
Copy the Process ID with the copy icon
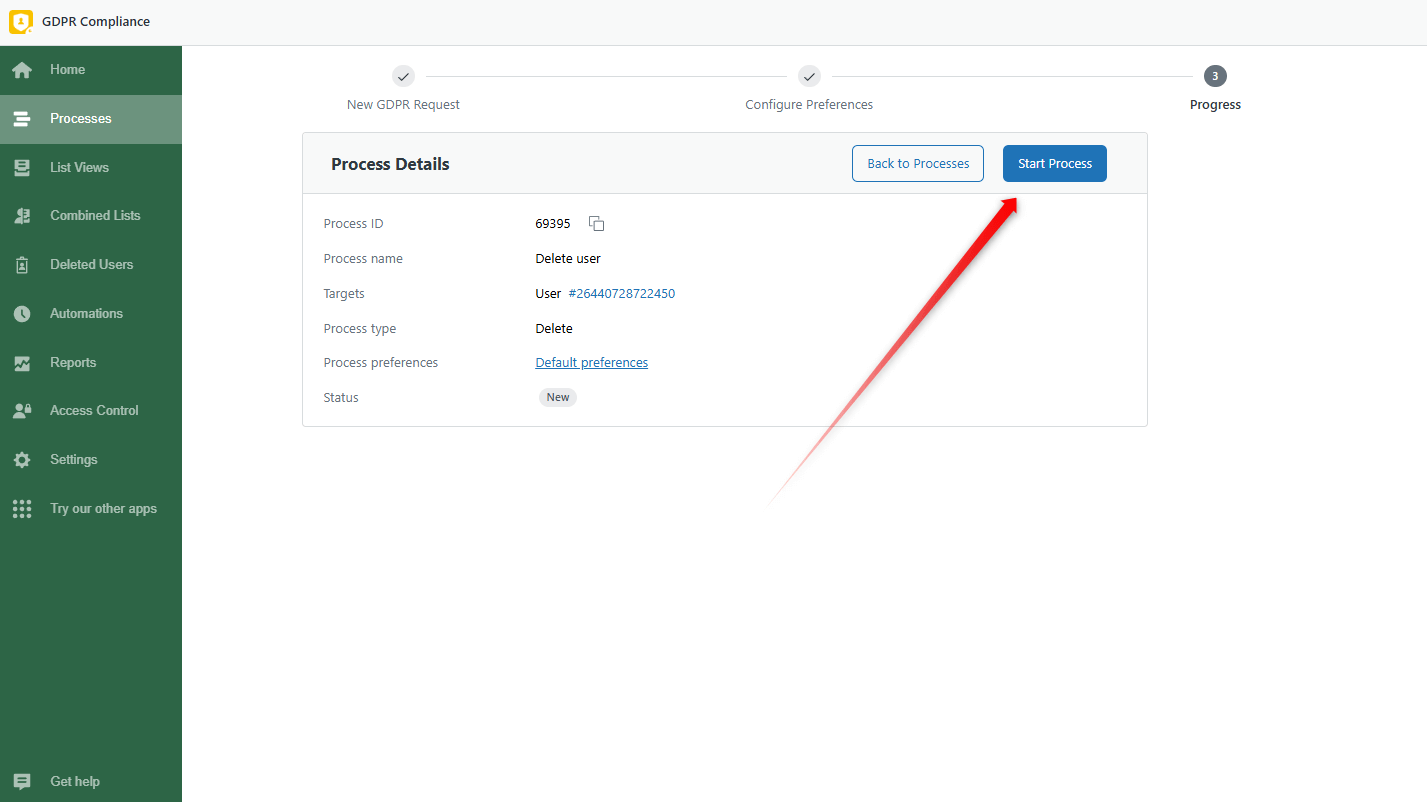pos(596,224)
